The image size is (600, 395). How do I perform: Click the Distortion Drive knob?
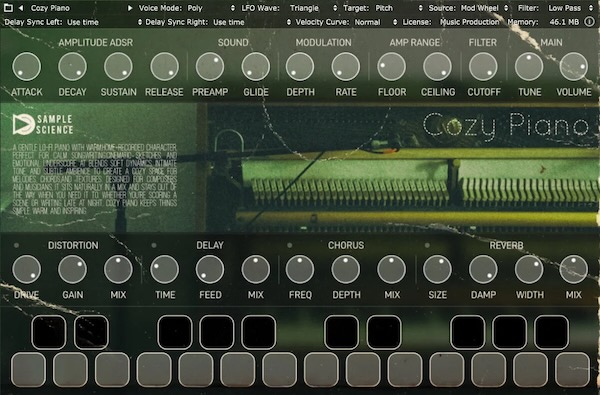click(x=27, y=269)
